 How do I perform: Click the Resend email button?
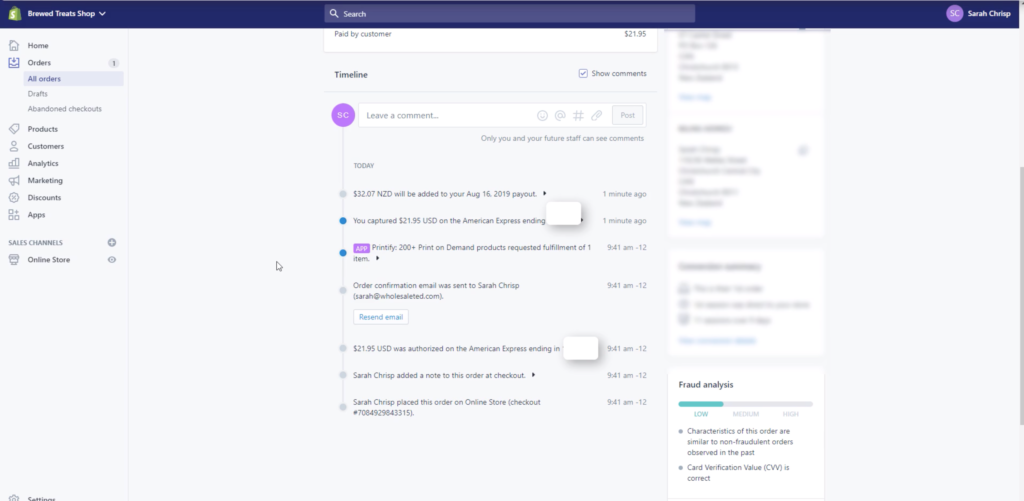pyautogui.click(x=381, y=317)
